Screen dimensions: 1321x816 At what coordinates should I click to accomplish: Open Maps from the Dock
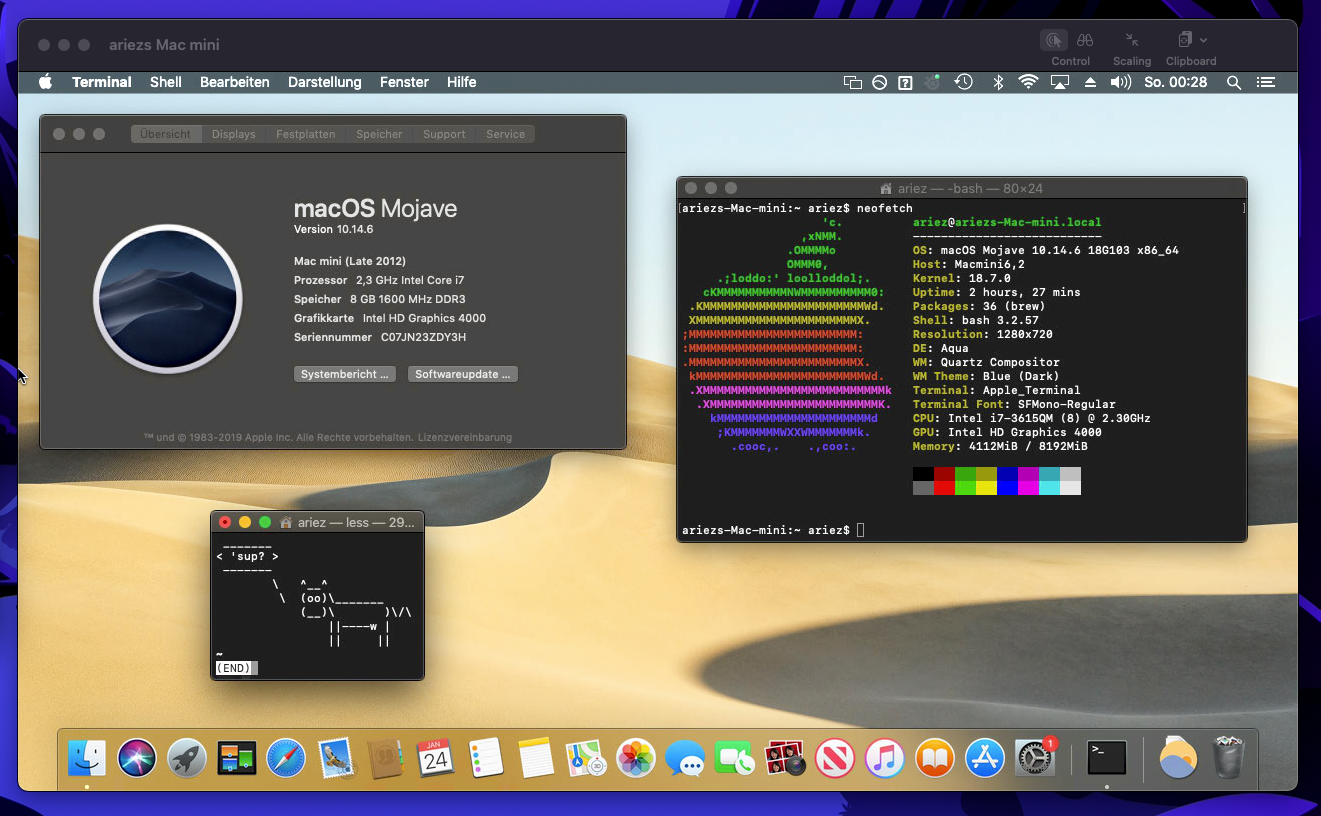586,758
